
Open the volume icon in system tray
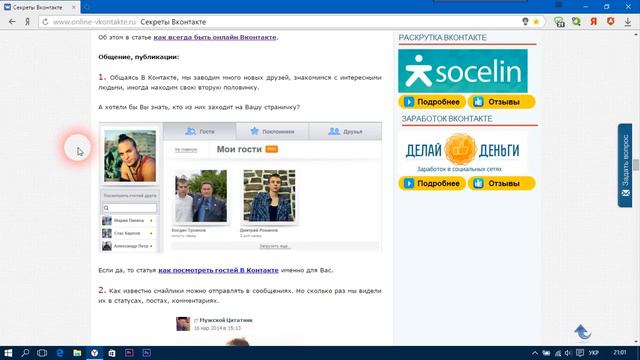(x=568, y=353)
